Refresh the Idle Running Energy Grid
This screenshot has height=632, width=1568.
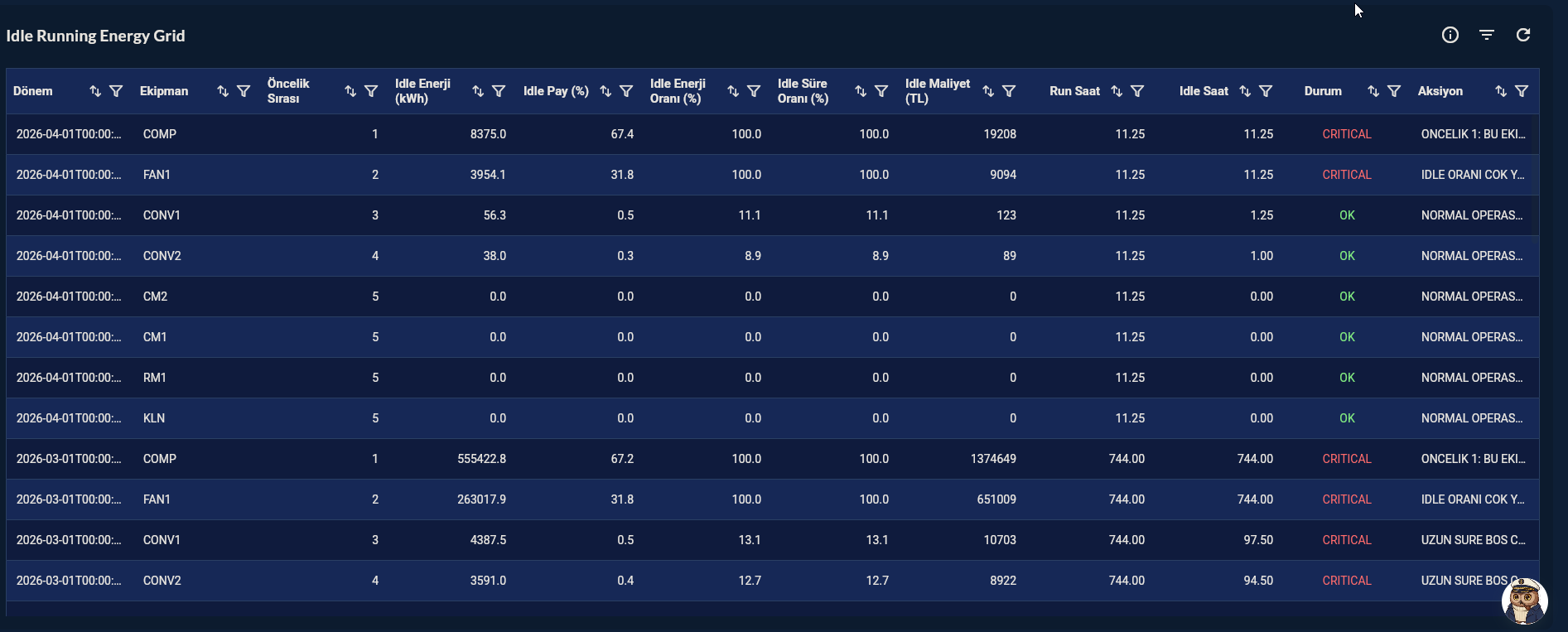pyautogui.click(x=1523, y=35)
